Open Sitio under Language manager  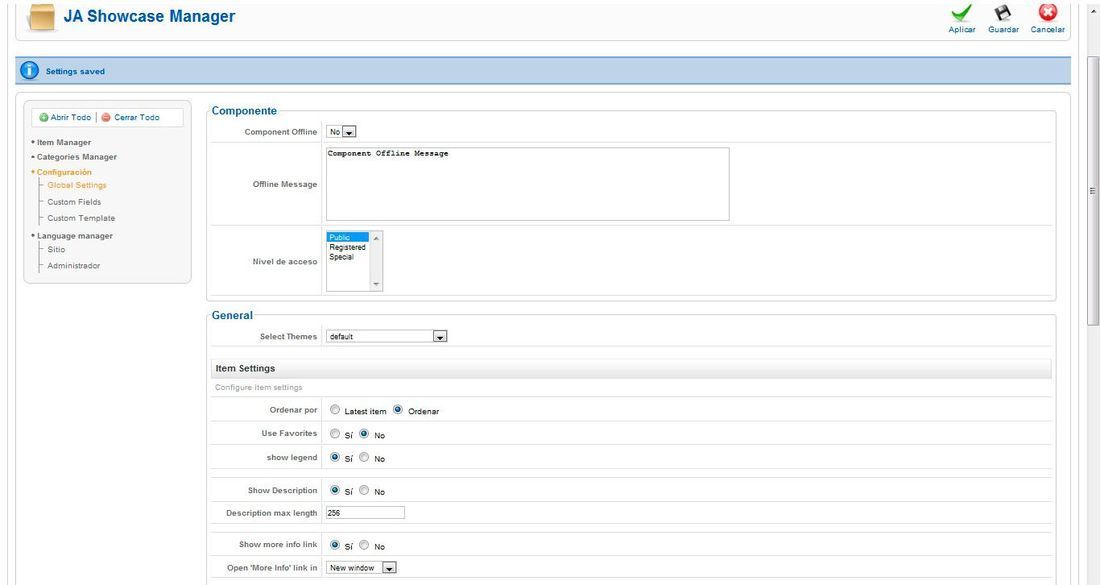click(x=56, y=250)
